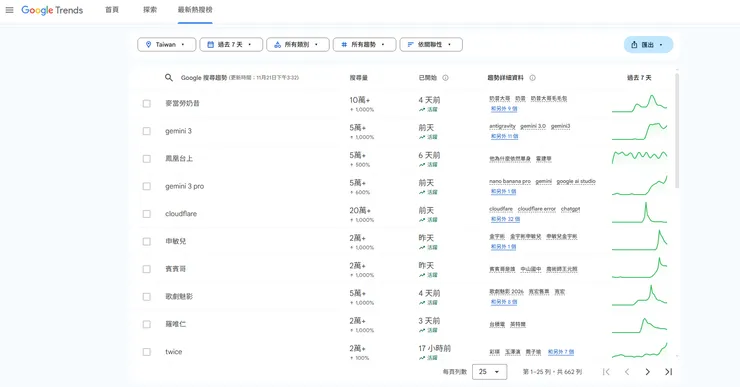Click the google ai studio related query

click(576, 181)
